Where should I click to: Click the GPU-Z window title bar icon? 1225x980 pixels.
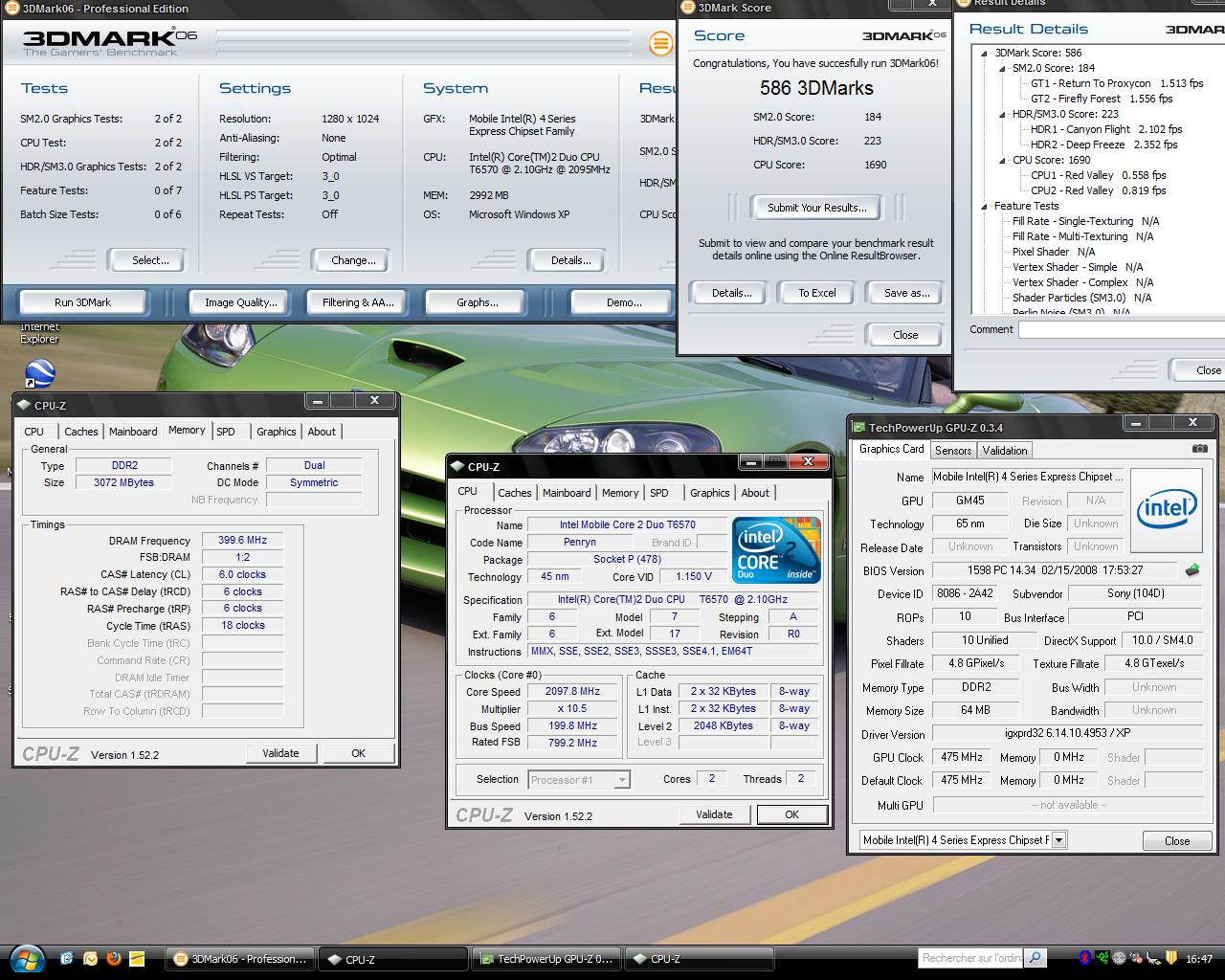point(858,427)
